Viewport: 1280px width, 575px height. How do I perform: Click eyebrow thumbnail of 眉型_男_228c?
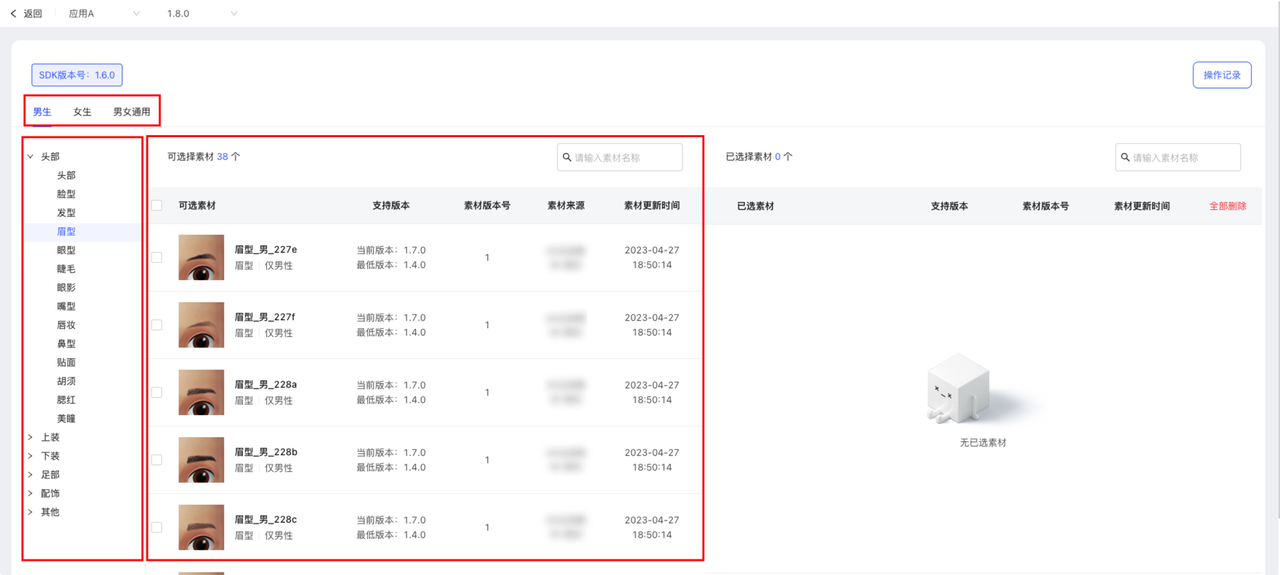(201, 527)
